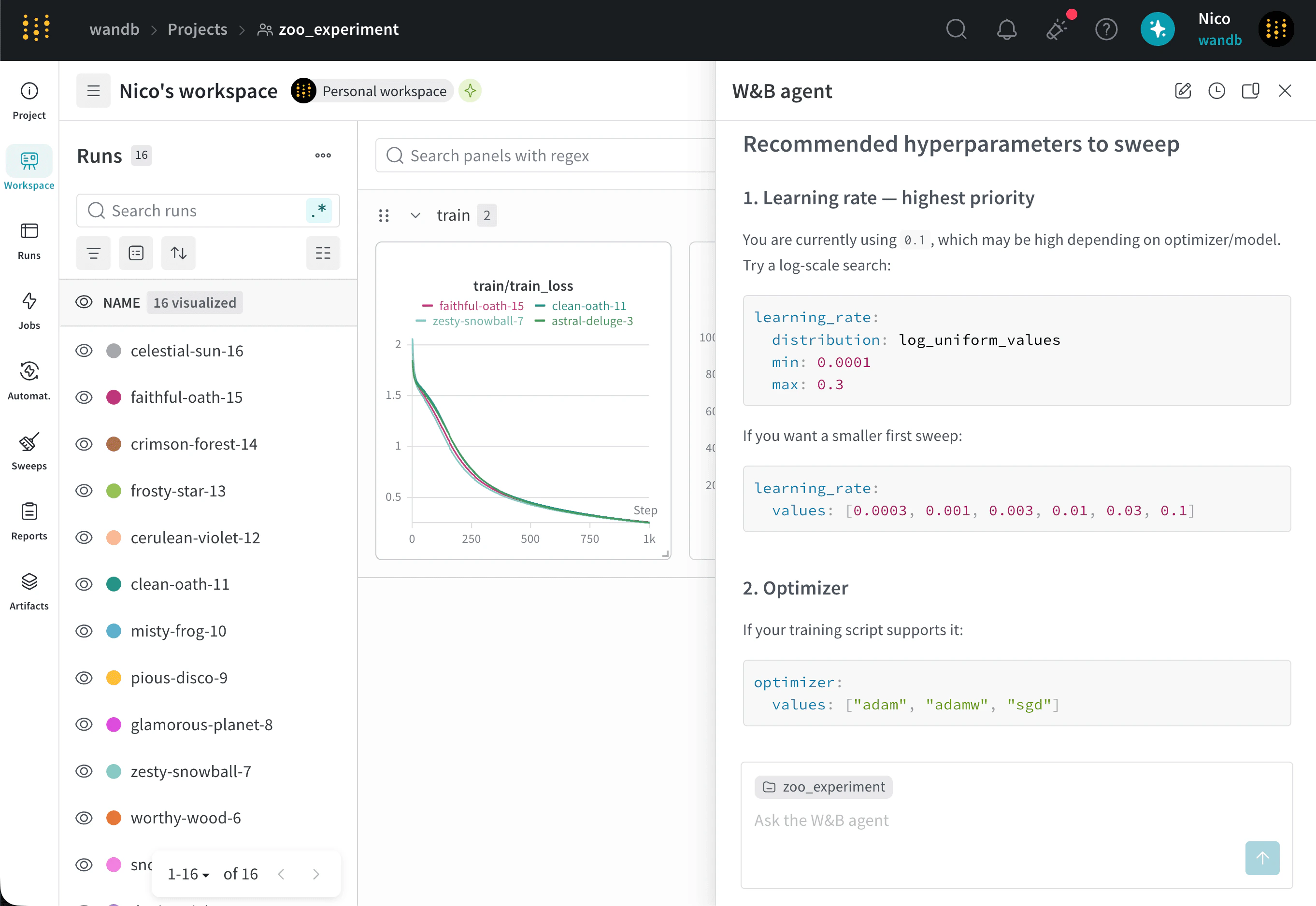Hide the frosty-star-13 run
Image resolution: width=1316 pixels, height=906 pixels.
coord(84,491)
